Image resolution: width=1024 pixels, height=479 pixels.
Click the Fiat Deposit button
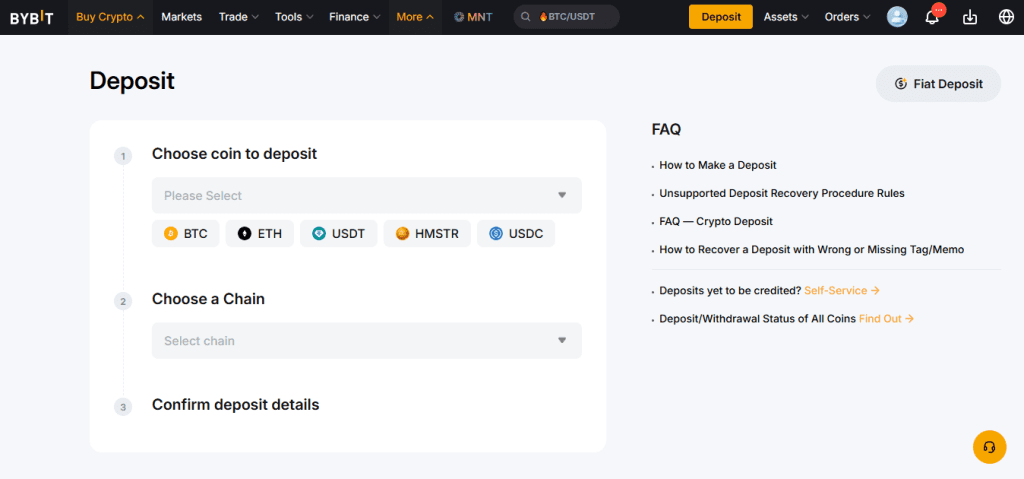[938, 84]
